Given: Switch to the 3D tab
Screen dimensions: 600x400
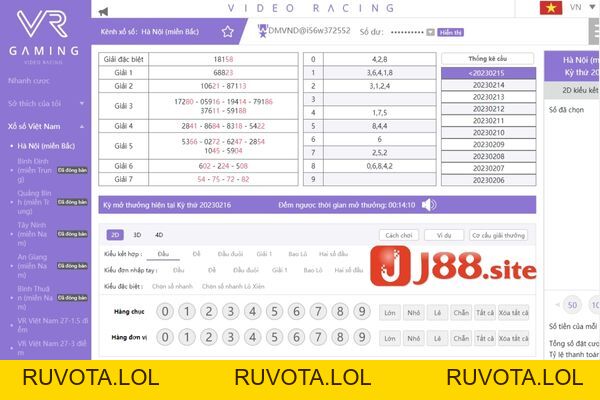Looking at the screenshot, I should tap(137, 235).
